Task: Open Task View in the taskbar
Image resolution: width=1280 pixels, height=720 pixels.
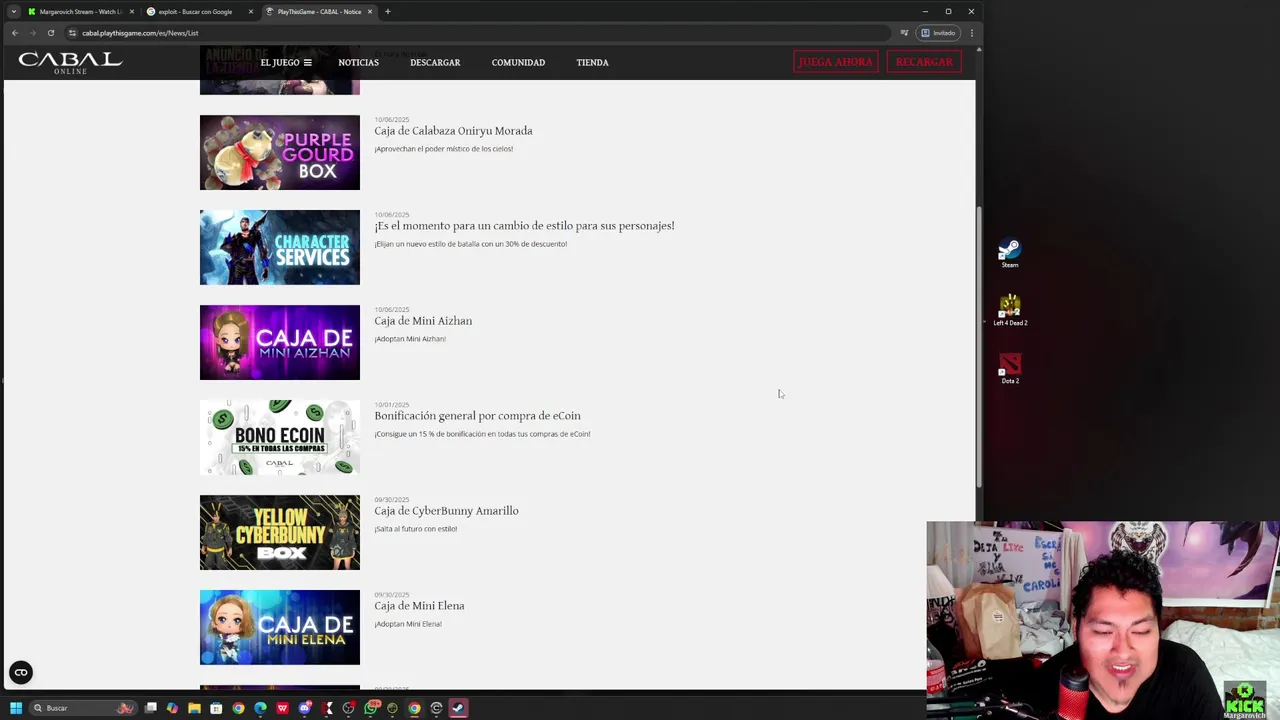Action: (x=151, y=708)
